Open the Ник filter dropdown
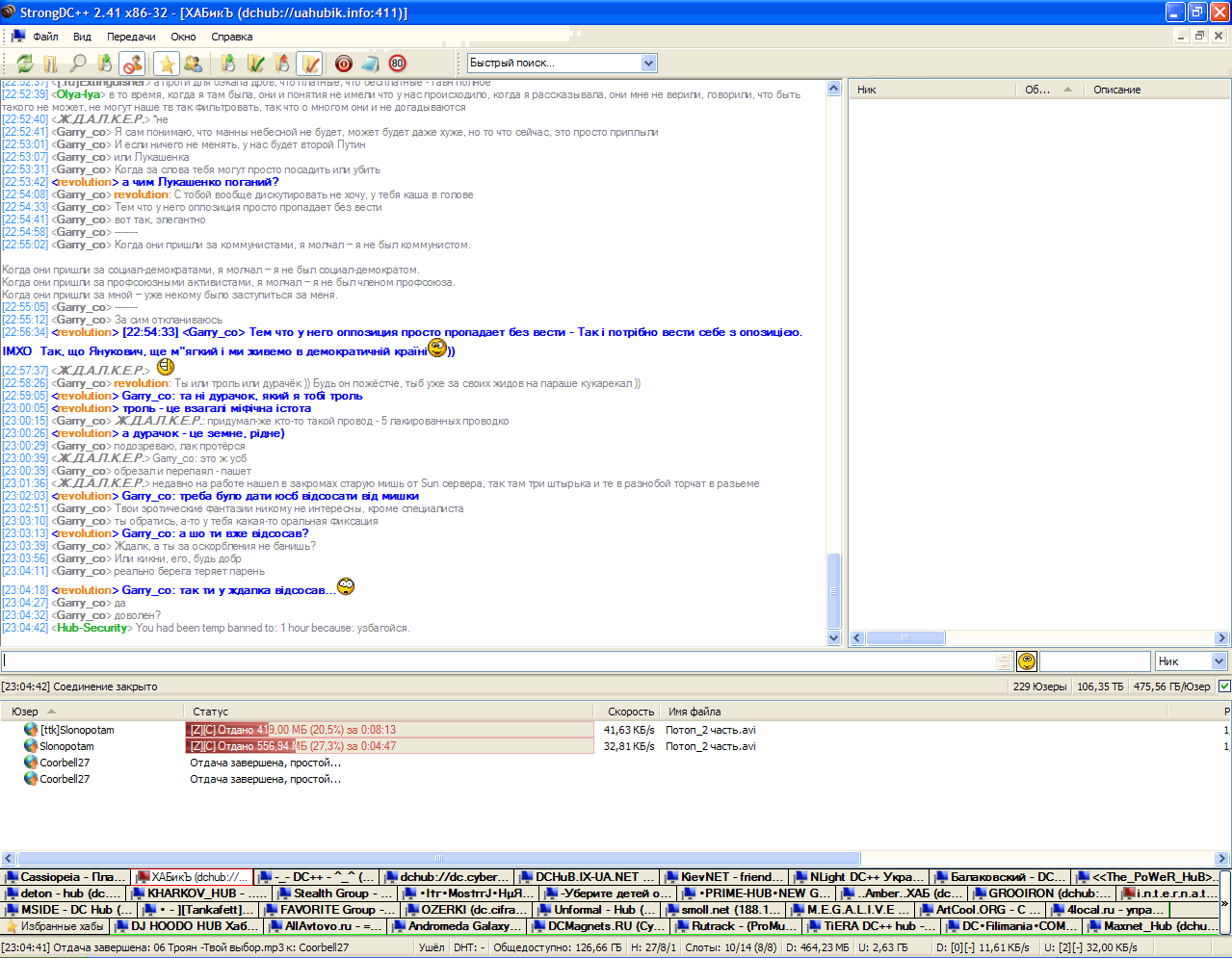The width and height of the screenshot is (1232, 958). pyautogui.click(x=1219, y=661)
